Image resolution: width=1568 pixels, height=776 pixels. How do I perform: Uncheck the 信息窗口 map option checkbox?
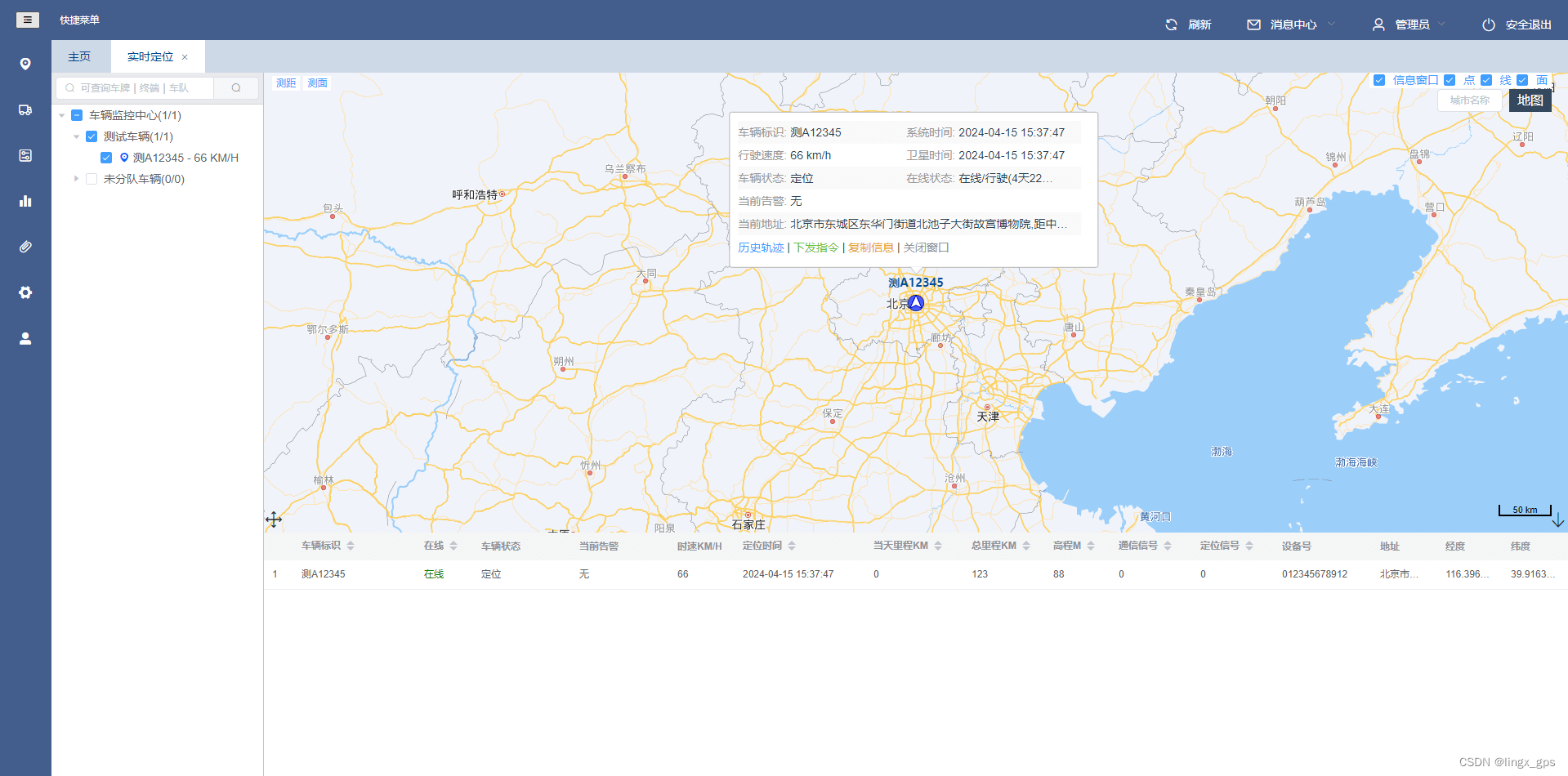(1379, 80)
